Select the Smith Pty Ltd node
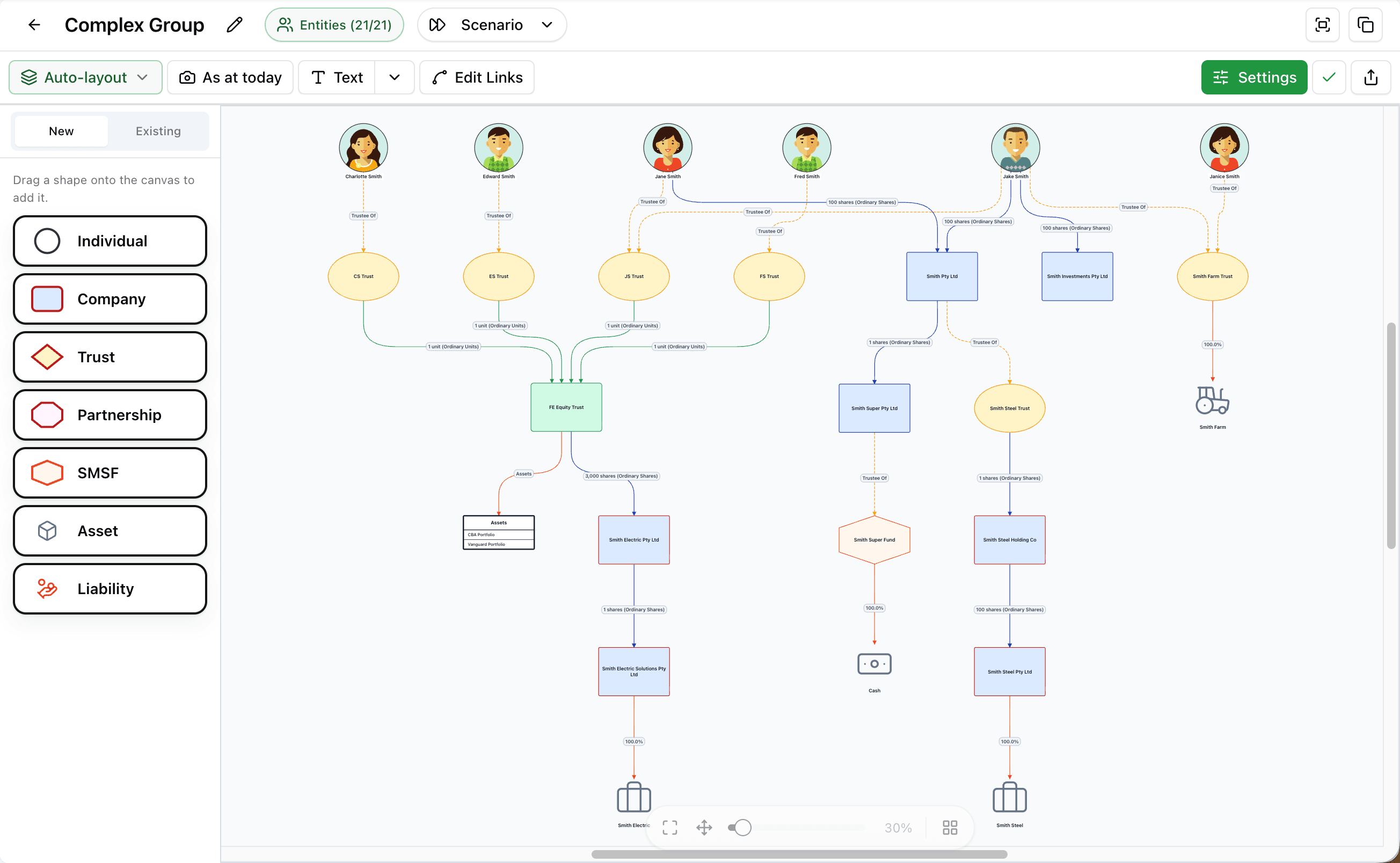 [x=942, y=276]
